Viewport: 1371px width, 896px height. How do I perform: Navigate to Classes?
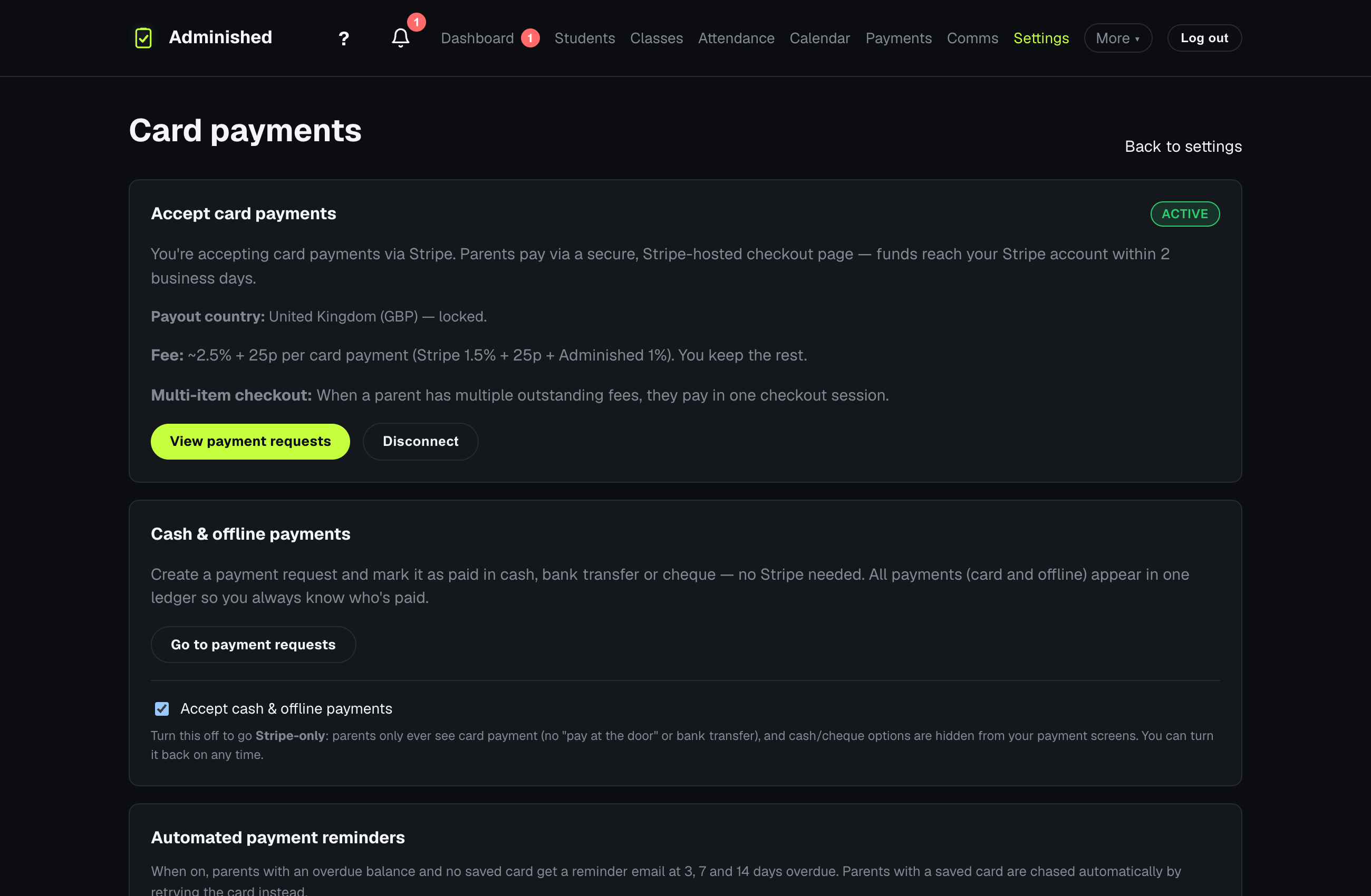point(656,38)
